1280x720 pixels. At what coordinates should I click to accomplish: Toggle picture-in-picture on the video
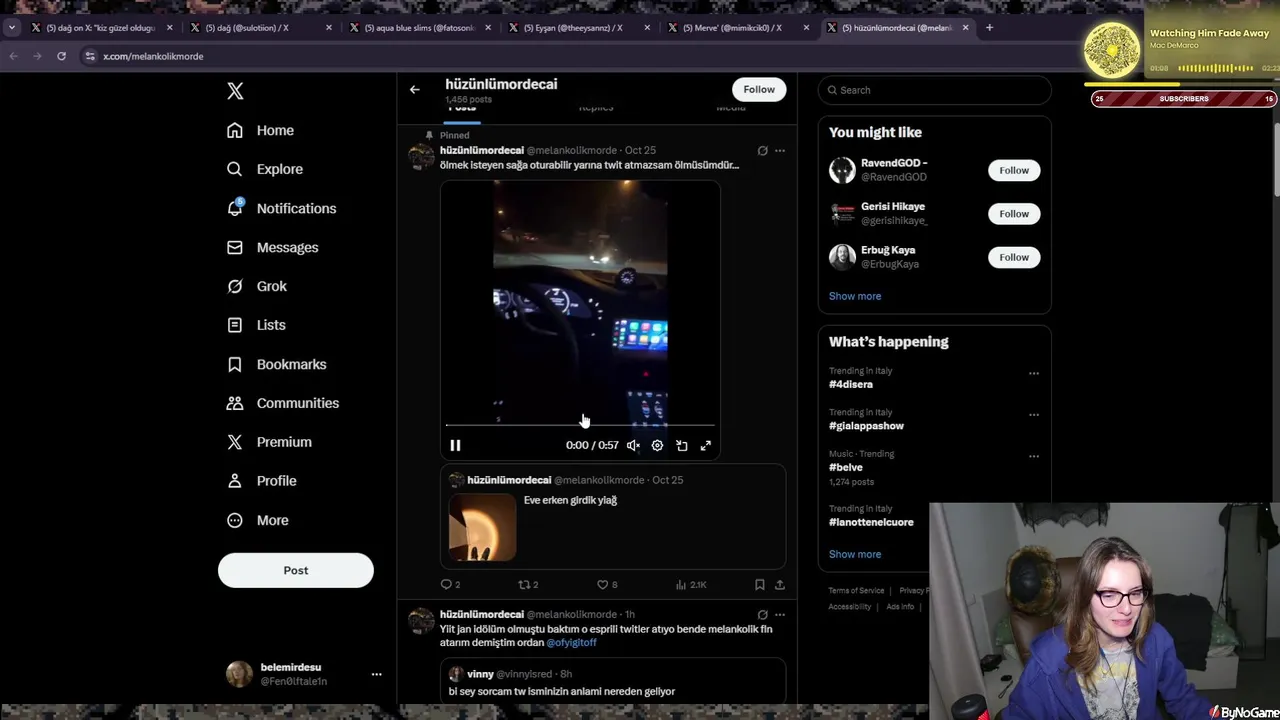pyautogui.click(x=681, y=445)
